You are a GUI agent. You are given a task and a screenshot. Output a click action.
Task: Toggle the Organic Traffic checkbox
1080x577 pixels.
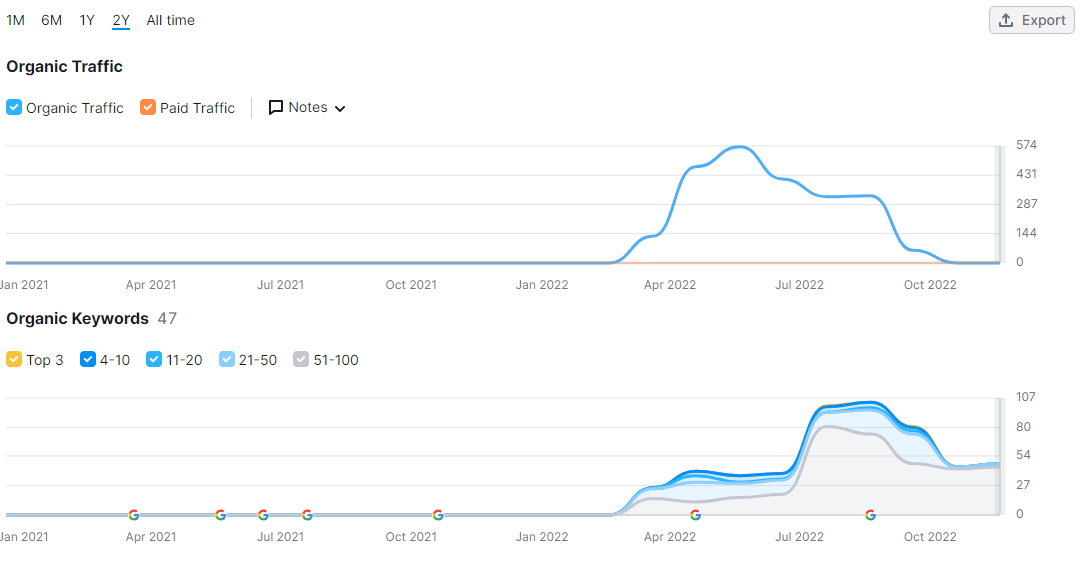coord(14,107)
